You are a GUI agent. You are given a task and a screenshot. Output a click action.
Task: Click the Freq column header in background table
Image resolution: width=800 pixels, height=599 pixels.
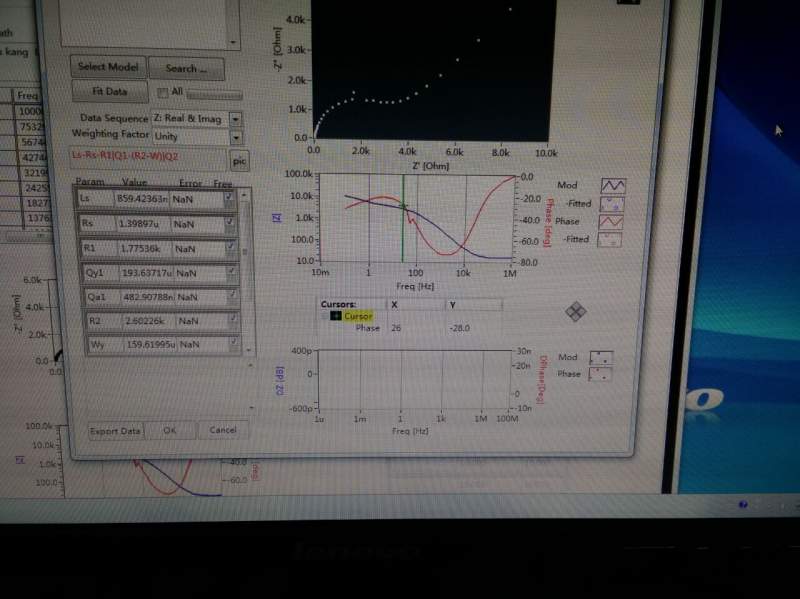click(x=26, y=95)
